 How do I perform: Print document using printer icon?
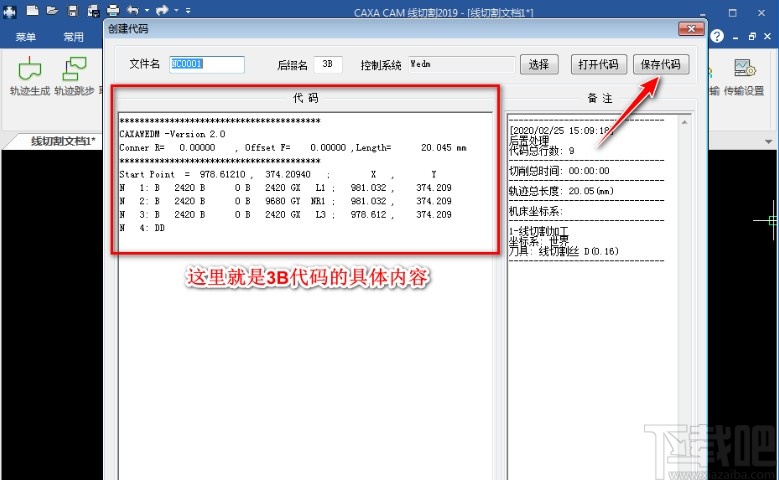pyautogui.click(x=113, y=10)
